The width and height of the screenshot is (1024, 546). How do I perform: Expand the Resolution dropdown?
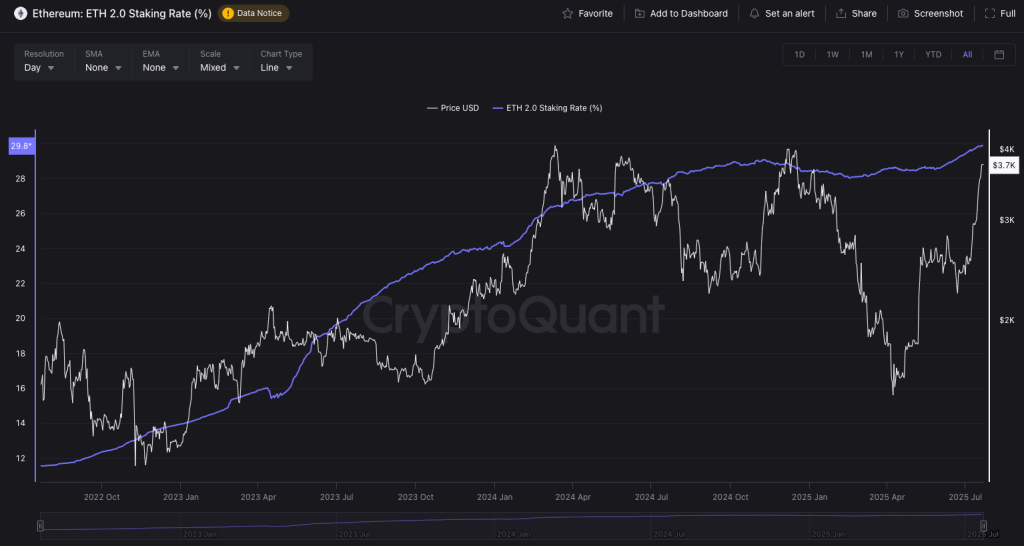point(46,68)
